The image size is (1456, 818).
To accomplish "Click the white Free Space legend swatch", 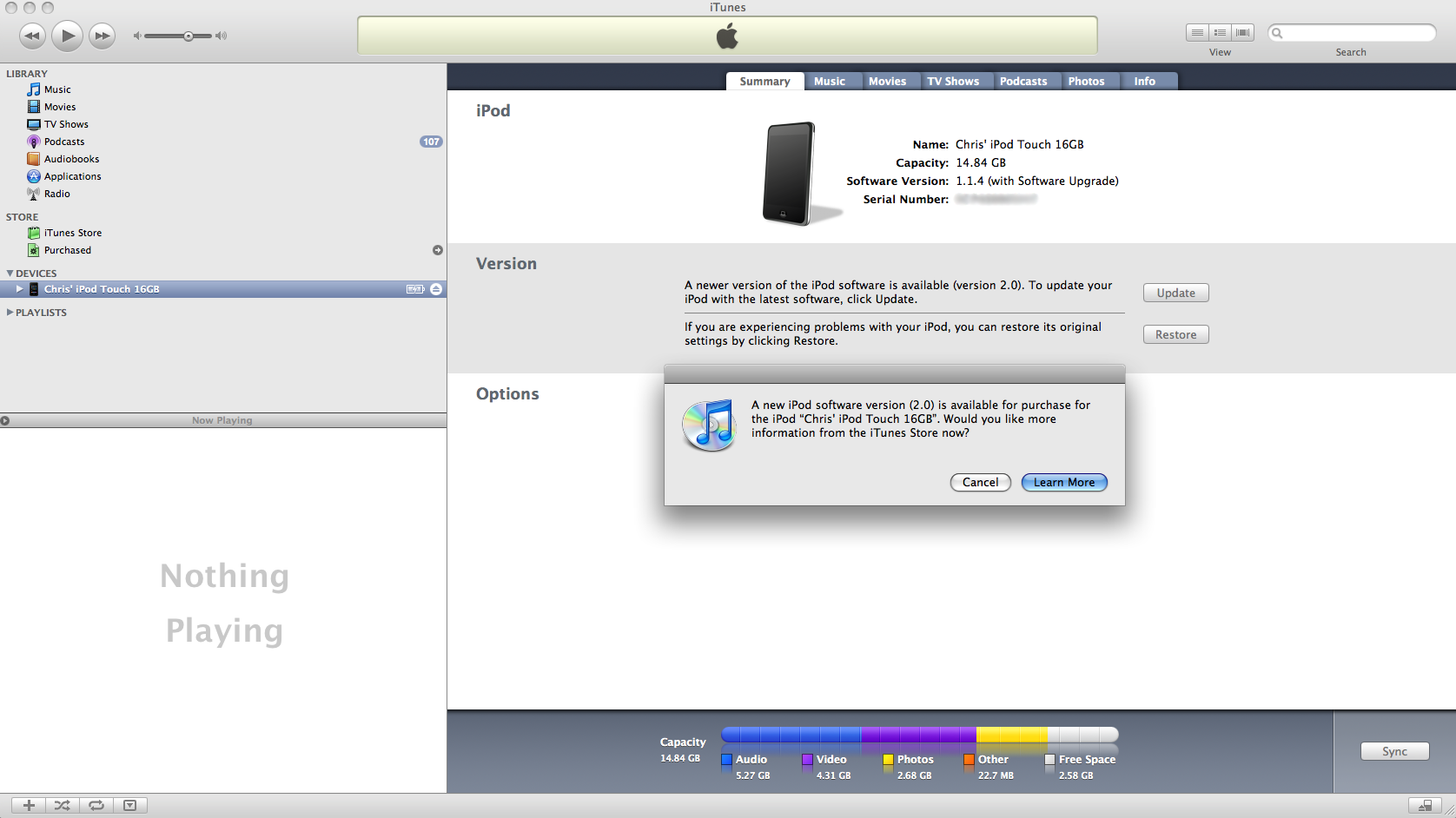I will point(1049,759).
